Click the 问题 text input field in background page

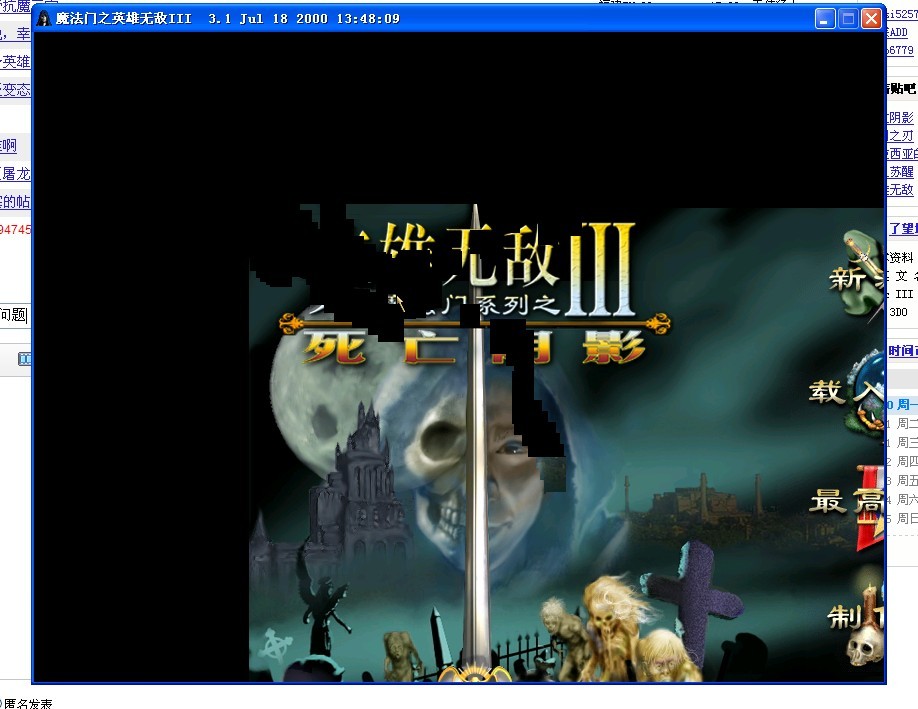coord(15,315)
